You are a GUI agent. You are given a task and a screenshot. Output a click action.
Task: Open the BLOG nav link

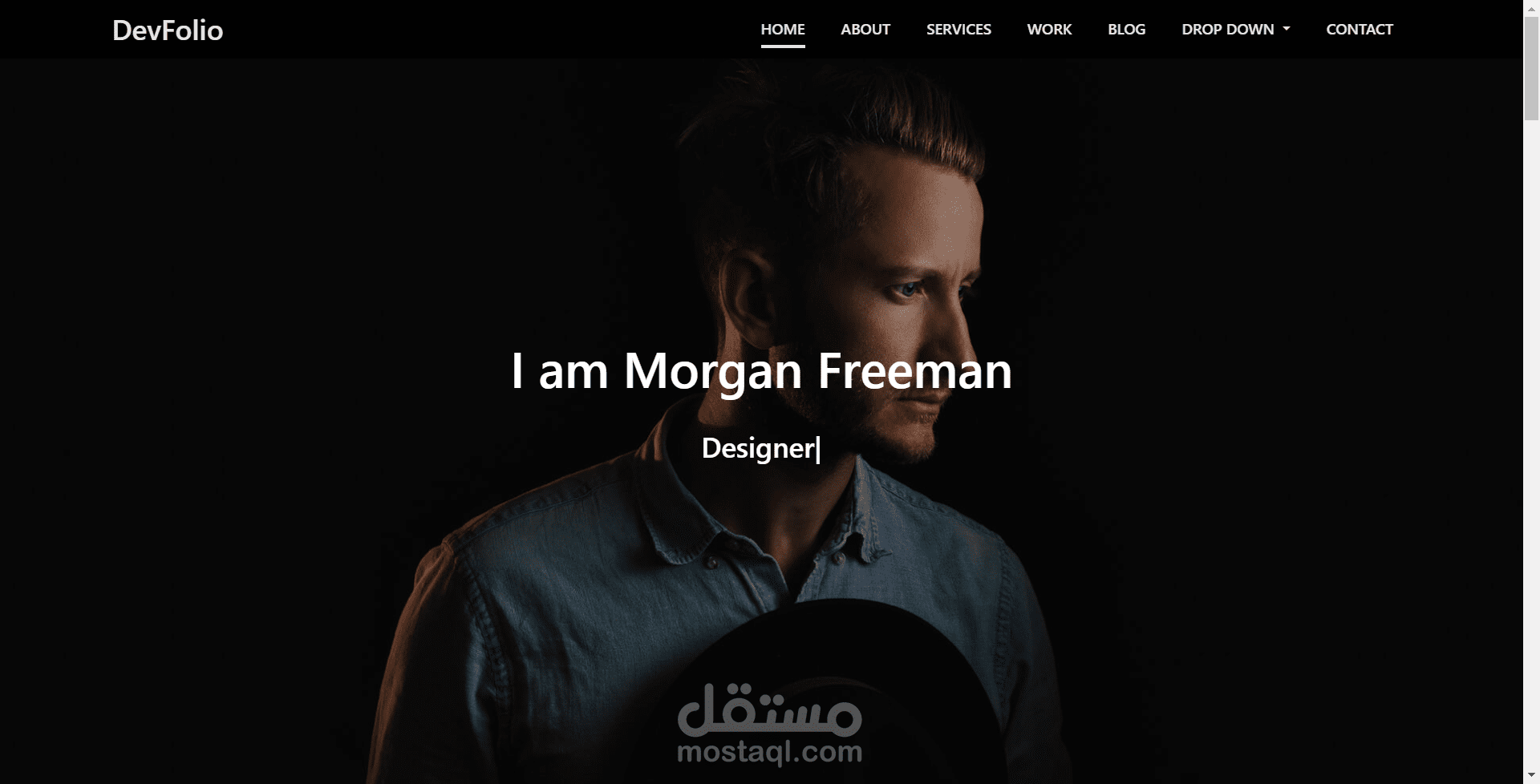pyautogui.click(x=1126, y=30)
